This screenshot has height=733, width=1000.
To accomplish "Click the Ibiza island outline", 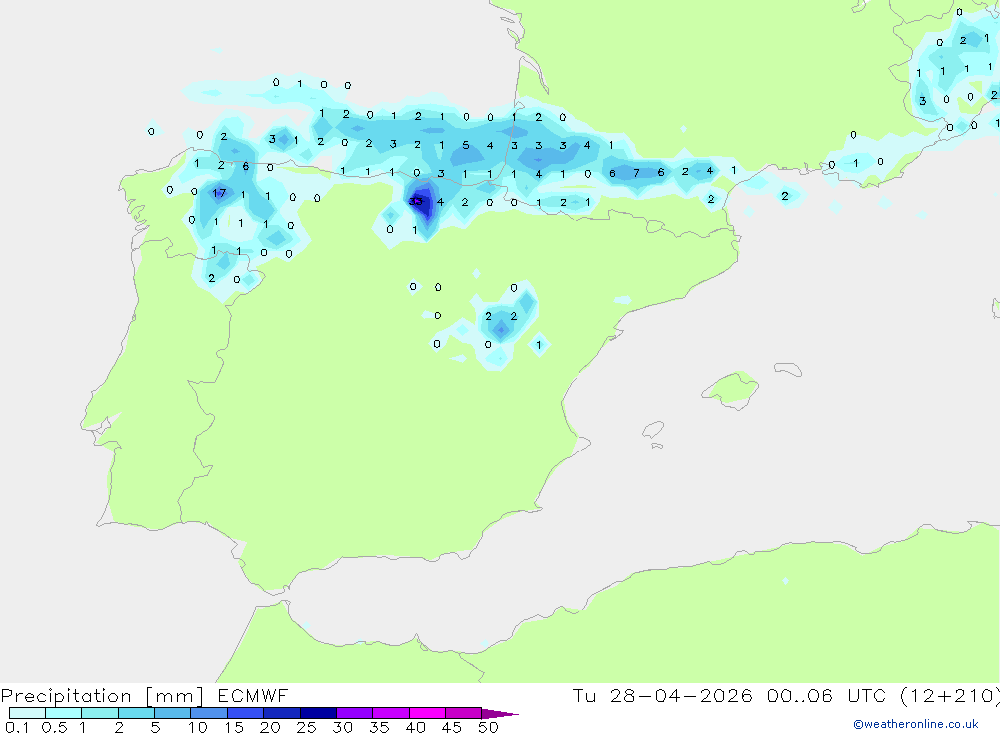I will coord(653,430).
